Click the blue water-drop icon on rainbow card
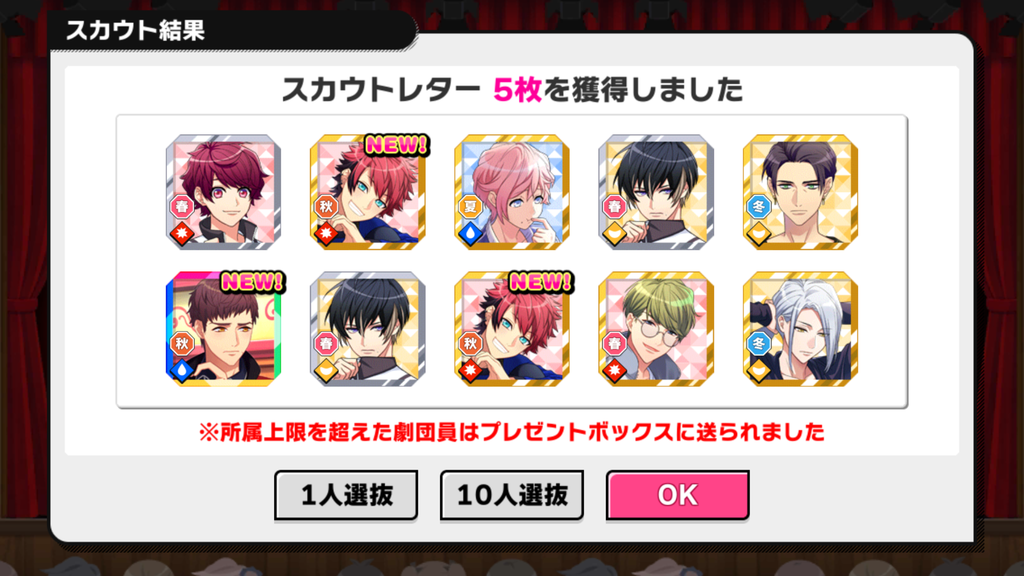The image size is (1024, 576). coord(182,370)
